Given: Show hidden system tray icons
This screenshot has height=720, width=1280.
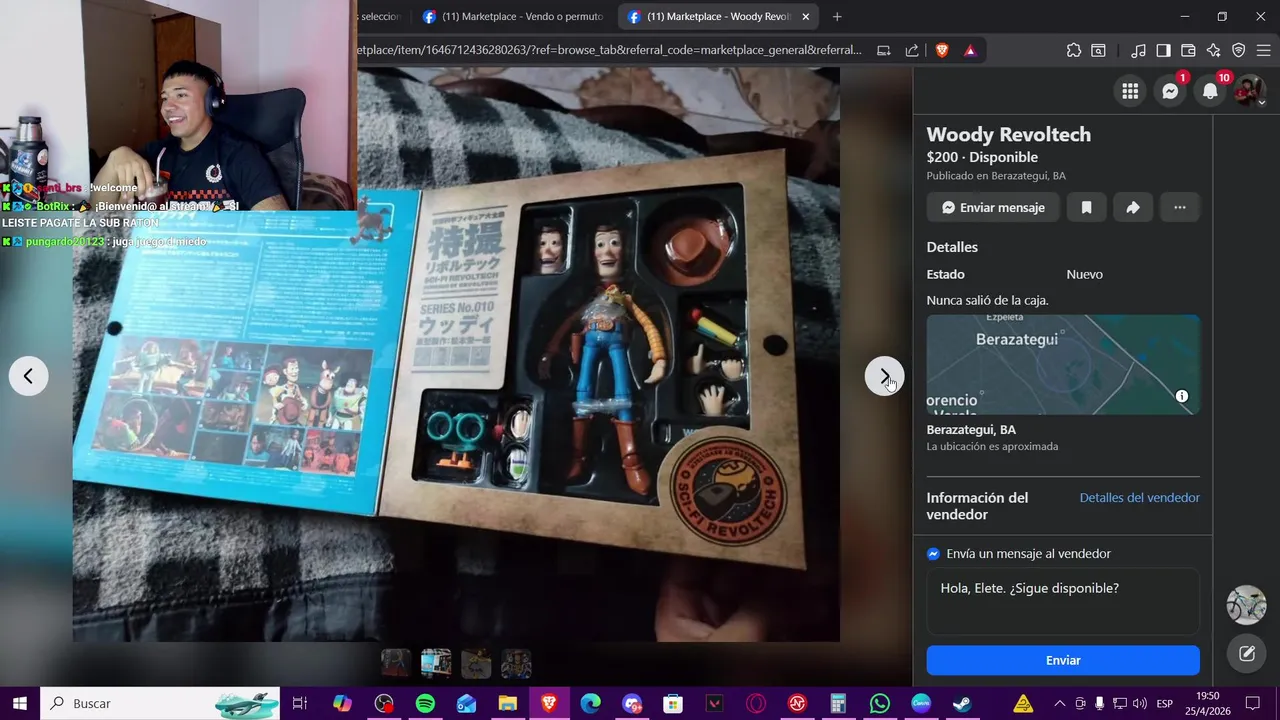Looking at the screenshot, I should [x=1059, y=703].
